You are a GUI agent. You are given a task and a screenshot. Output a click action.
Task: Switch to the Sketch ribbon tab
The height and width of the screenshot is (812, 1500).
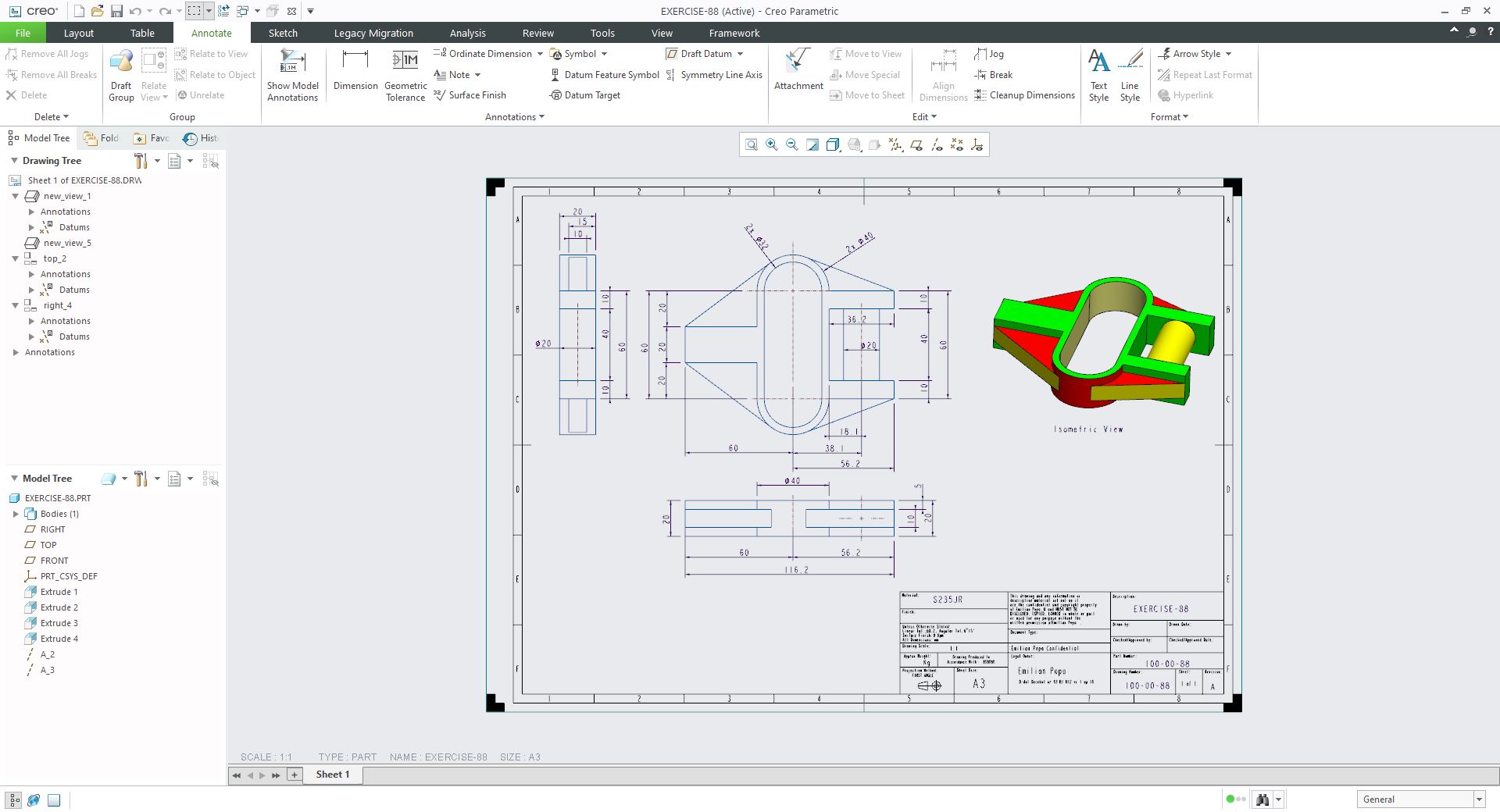(283, 33)
